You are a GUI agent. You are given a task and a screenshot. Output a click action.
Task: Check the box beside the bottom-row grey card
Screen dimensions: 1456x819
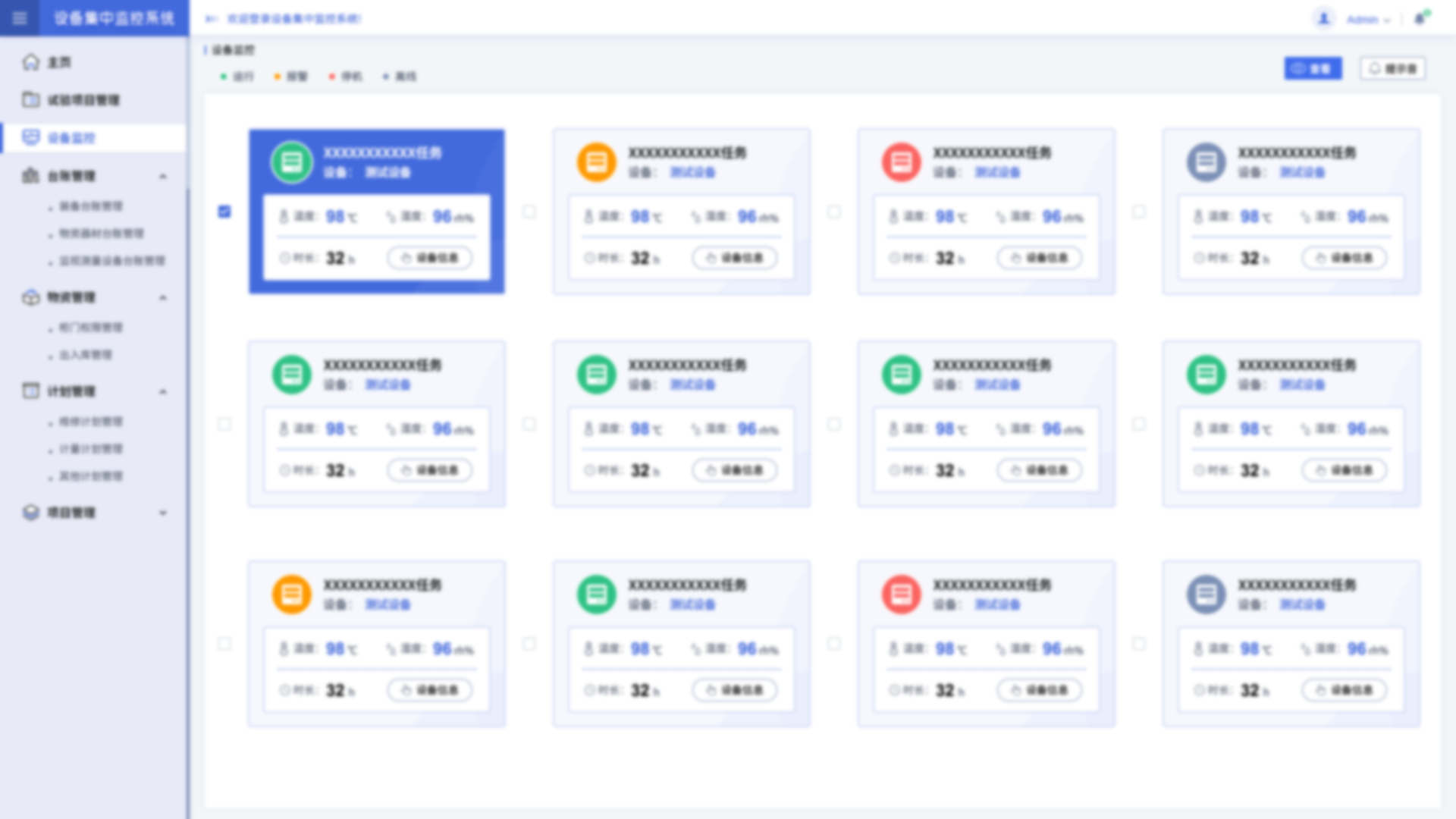coord(1139,644)
